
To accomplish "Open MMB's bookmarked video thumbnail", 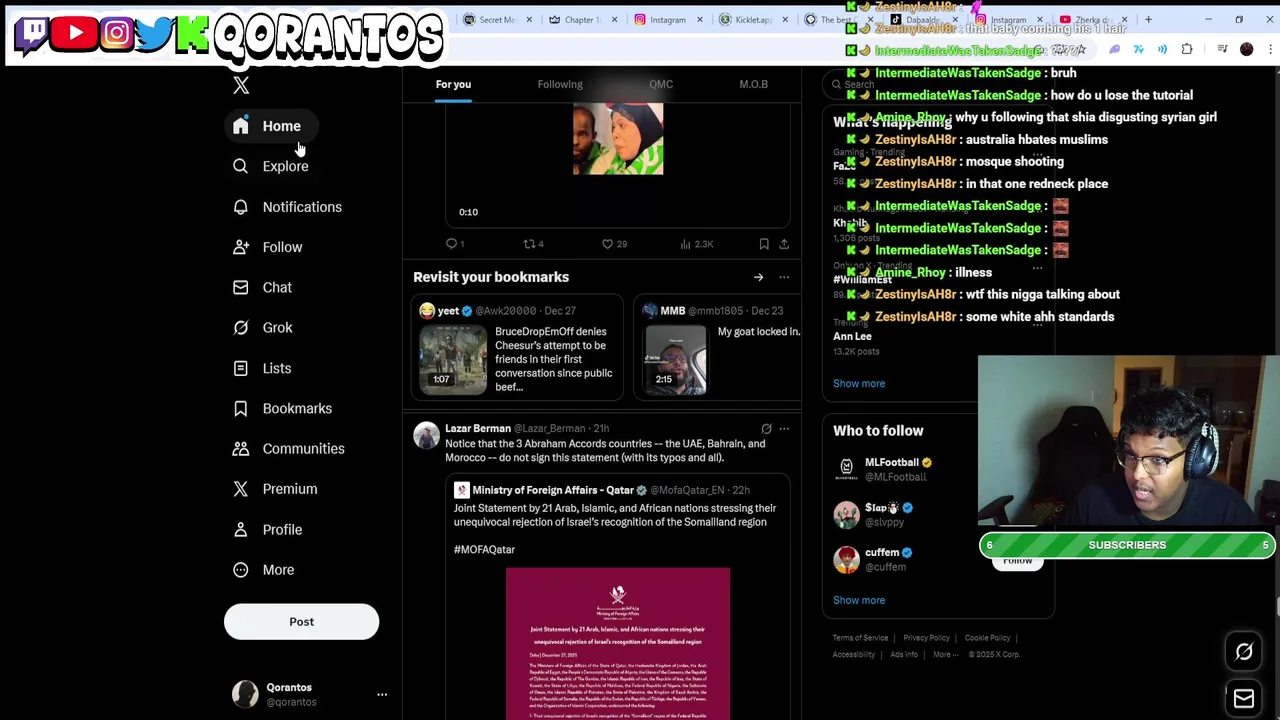I will [x=675, y=358].
